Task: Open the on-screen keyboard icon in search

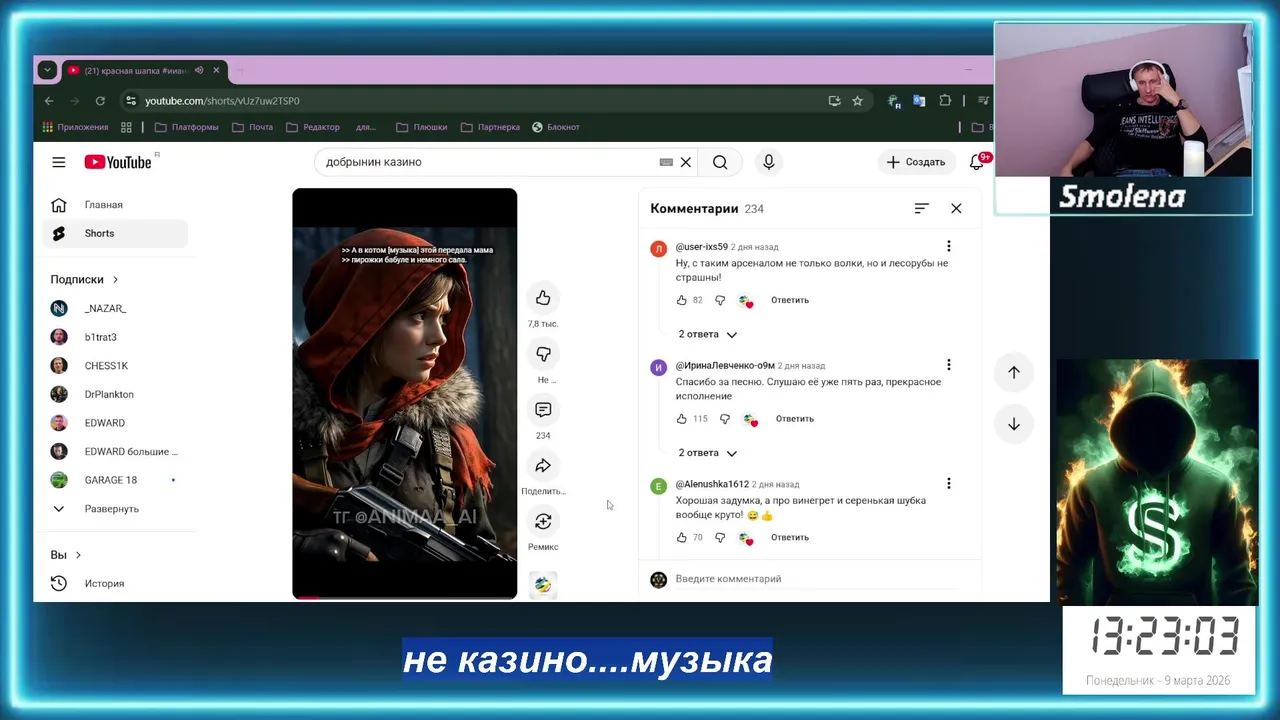Action: click(666, 162)
